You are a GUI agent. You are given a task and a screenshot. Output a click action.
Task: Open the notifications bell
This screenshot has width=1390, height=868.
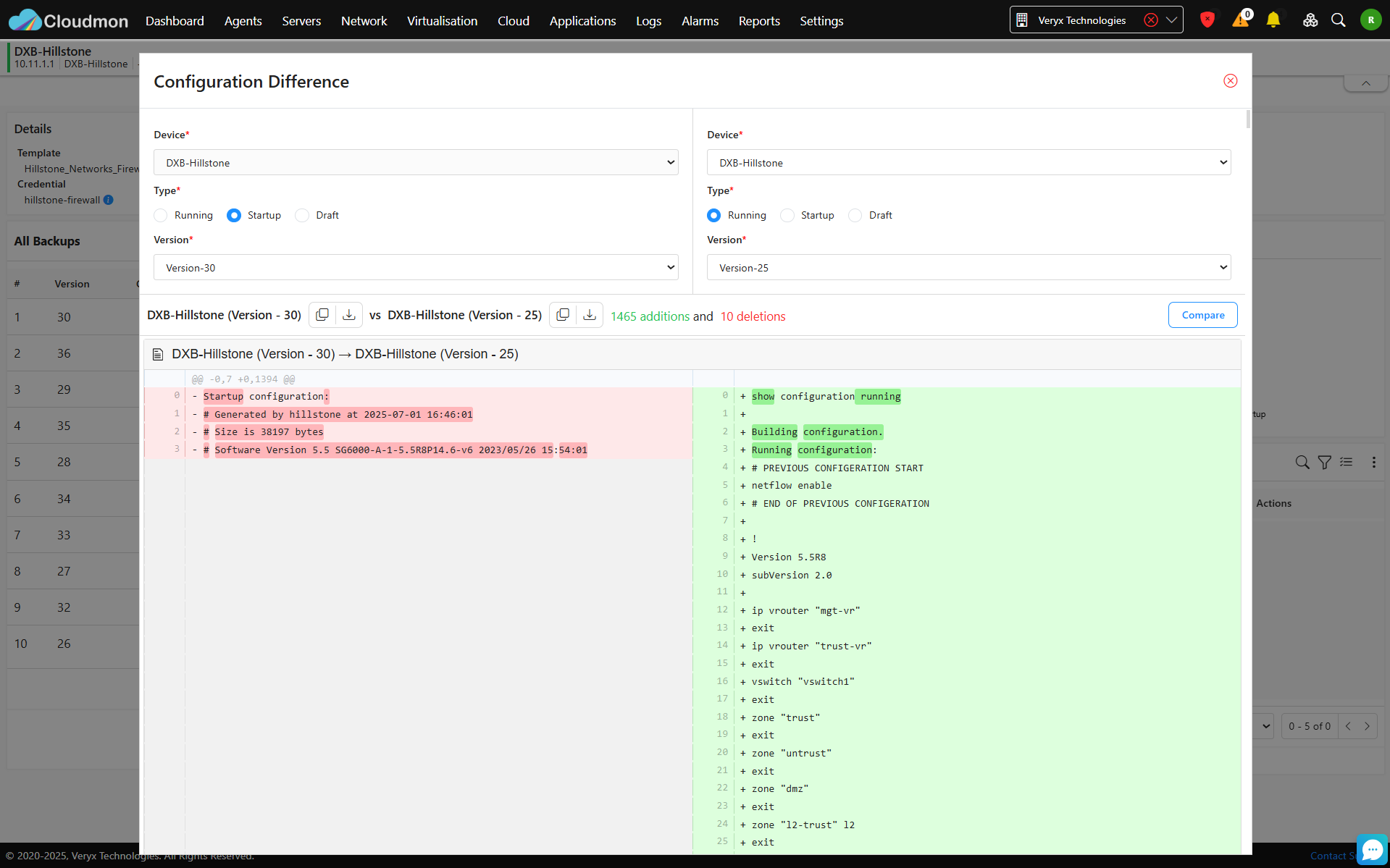click(x=1273, y=20)
